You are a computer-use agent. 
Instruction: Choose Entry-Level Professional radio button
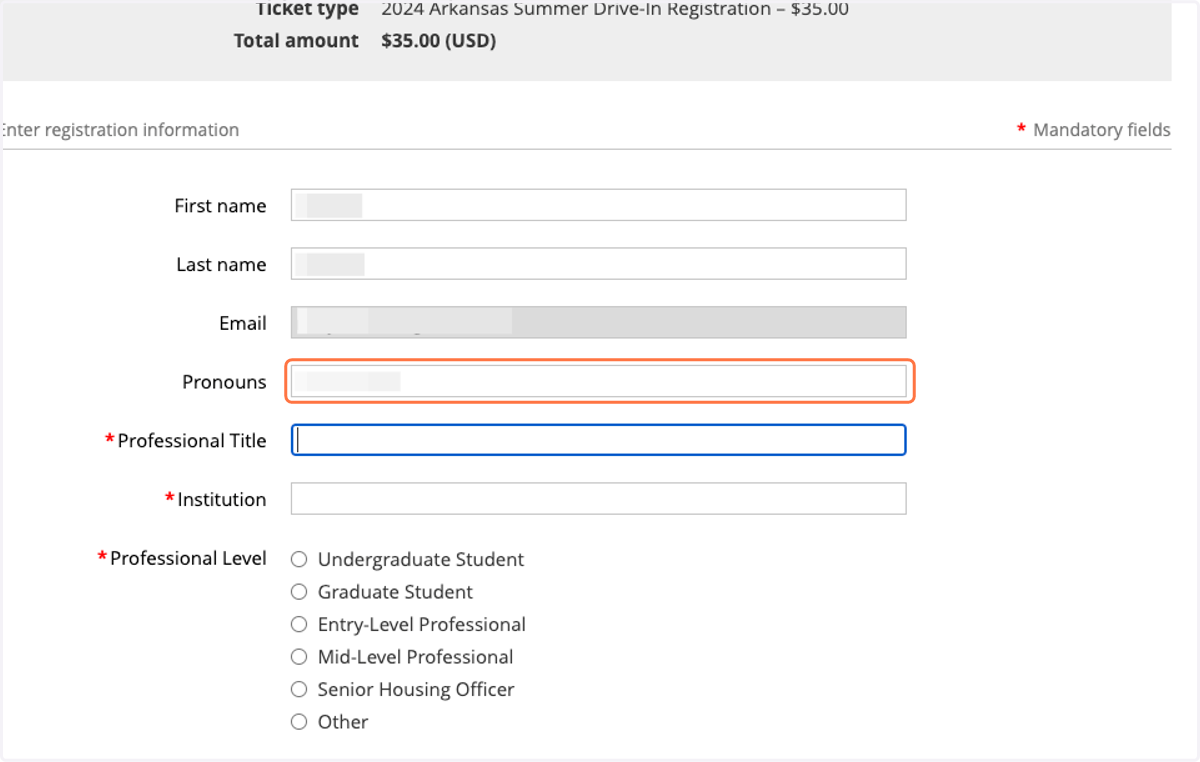pyautogui.click(x=299, y=624)
